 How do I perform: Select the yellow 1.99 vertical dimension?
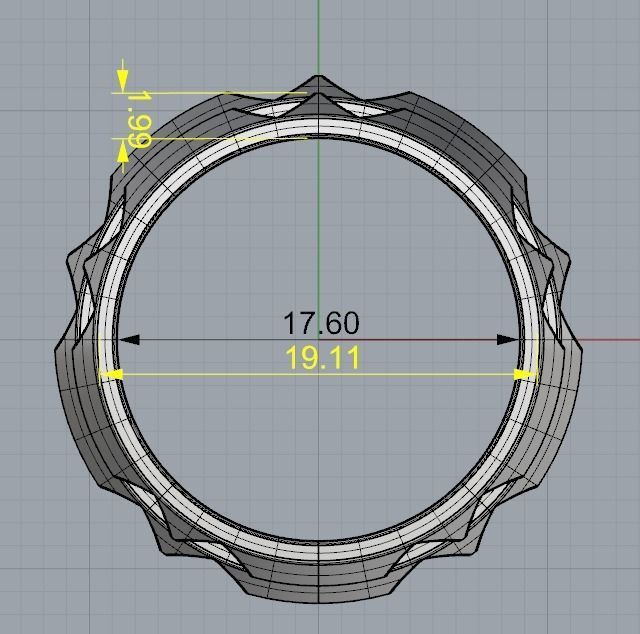(140, 120)
